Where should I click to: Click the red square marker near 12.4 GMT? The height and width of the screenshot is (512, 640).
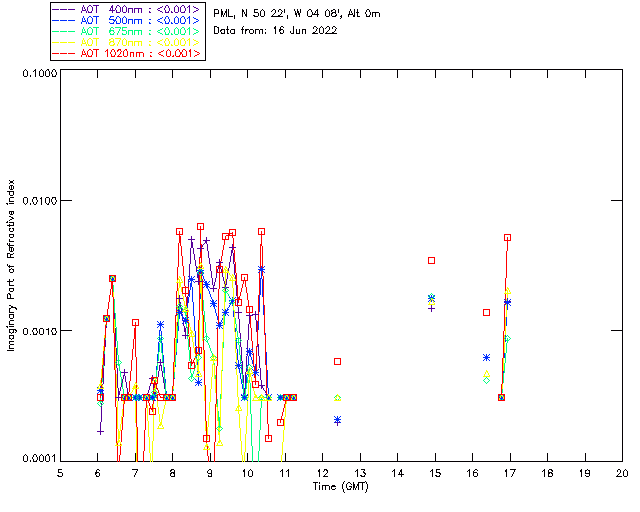point(338,361)
